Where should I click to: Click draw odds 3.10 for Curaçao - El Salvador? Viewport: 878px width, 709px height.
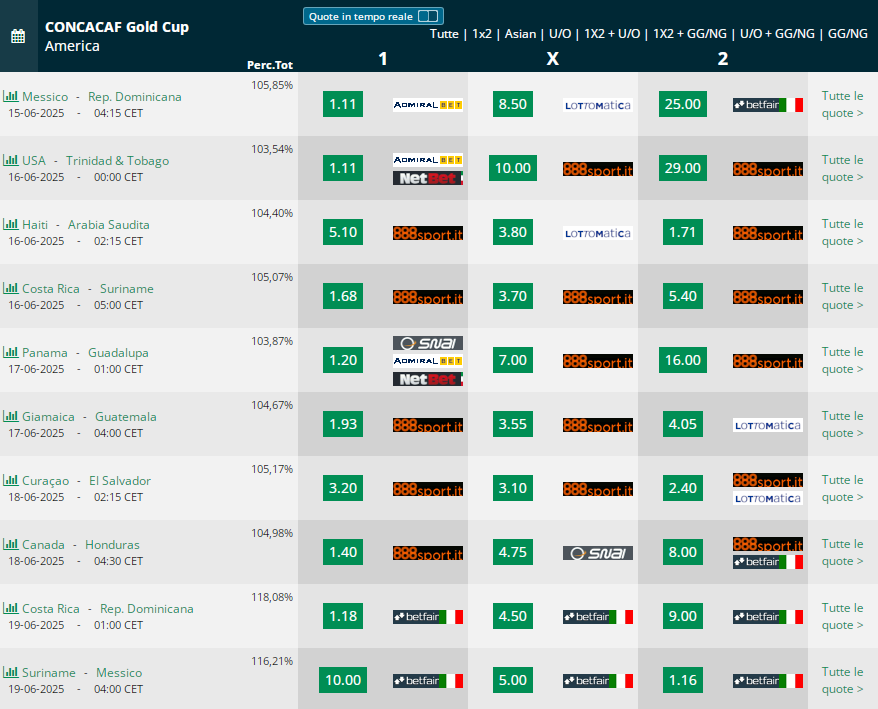click(x=513, y=488)
